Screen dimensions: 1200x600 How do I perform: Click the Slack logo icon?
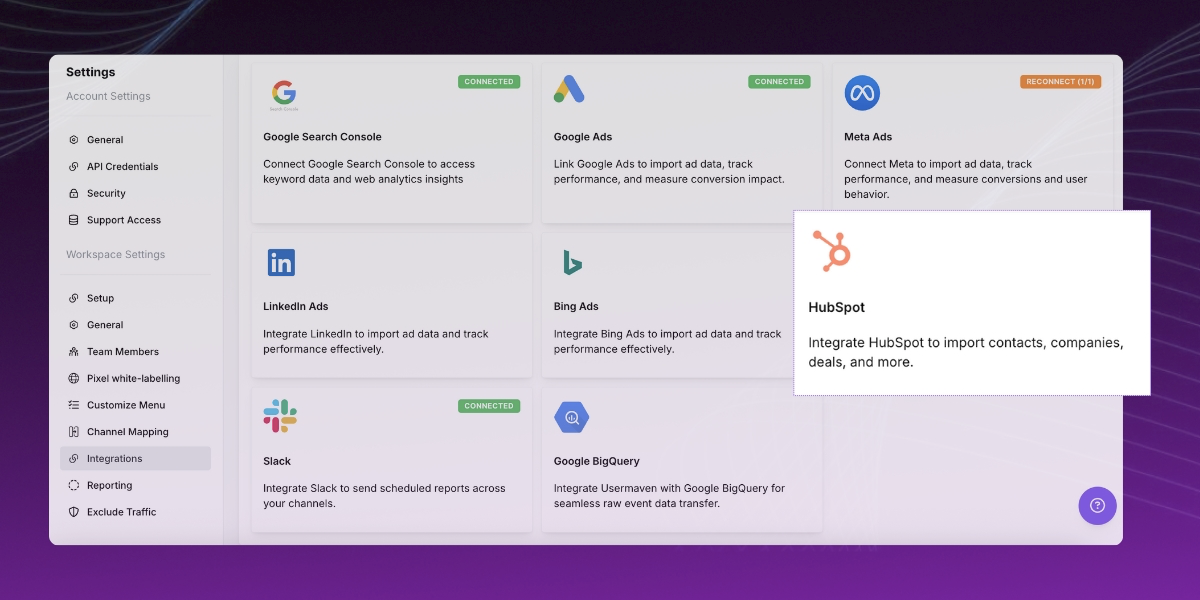pos(280,416)
